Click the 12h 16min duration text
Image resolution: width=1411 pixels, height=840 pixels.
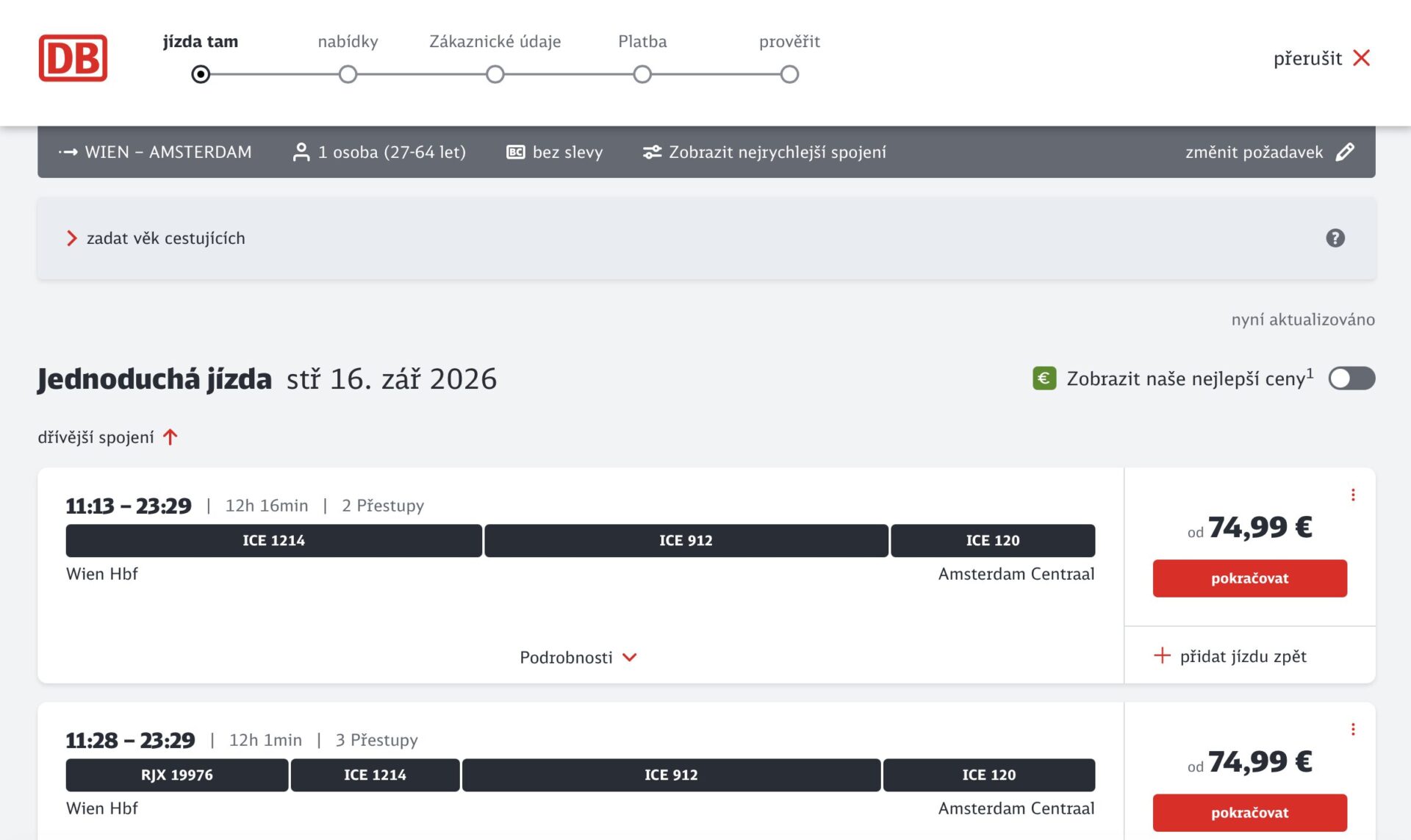(x=267, y=506)
